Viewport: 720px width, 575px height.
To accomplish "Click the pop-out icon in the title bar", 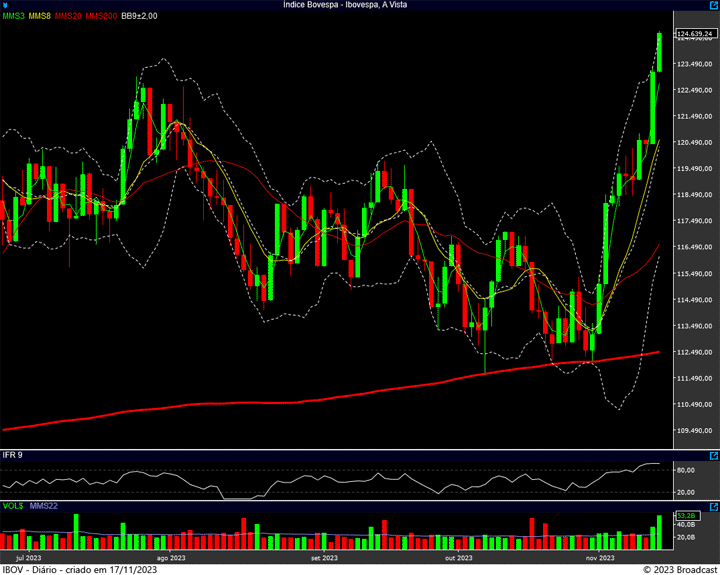I will 712,5.
